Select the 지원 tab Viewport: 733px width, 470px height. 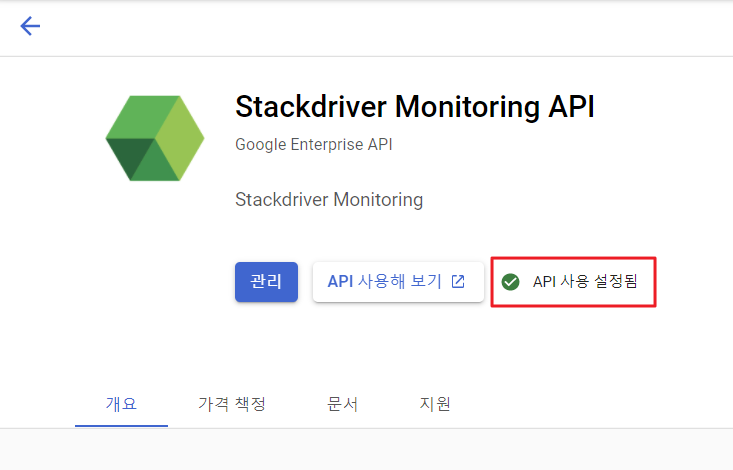click(435, 404)
